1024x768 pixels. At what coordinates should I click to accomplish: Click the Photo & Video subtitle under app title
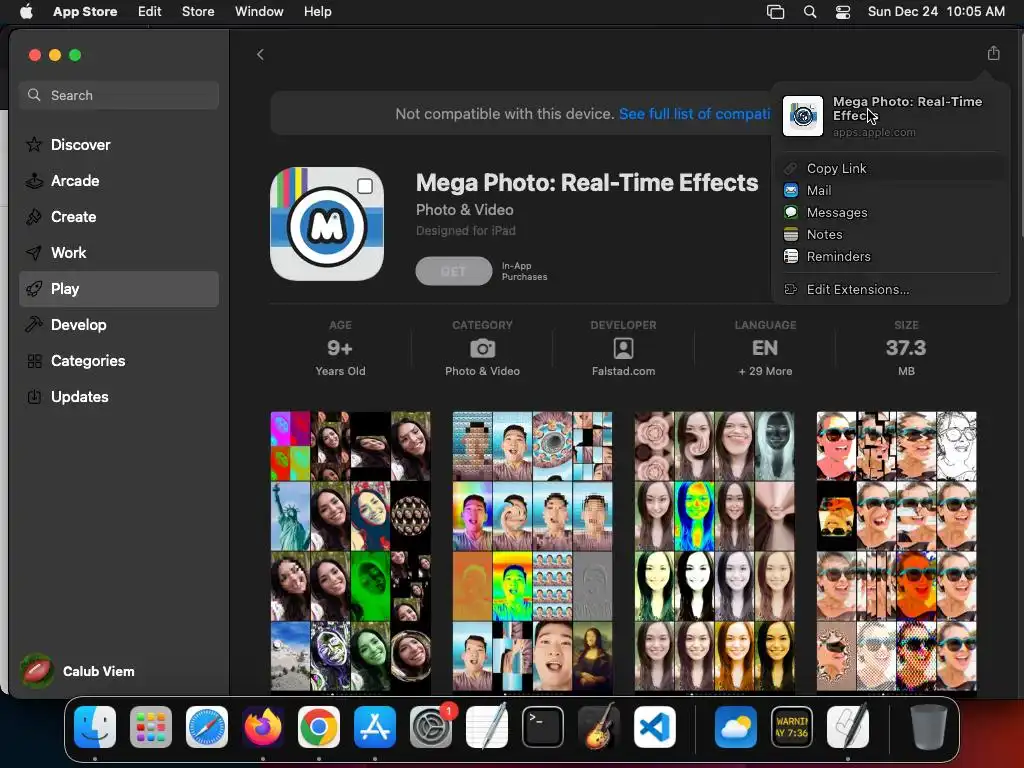tap(464, 210)
